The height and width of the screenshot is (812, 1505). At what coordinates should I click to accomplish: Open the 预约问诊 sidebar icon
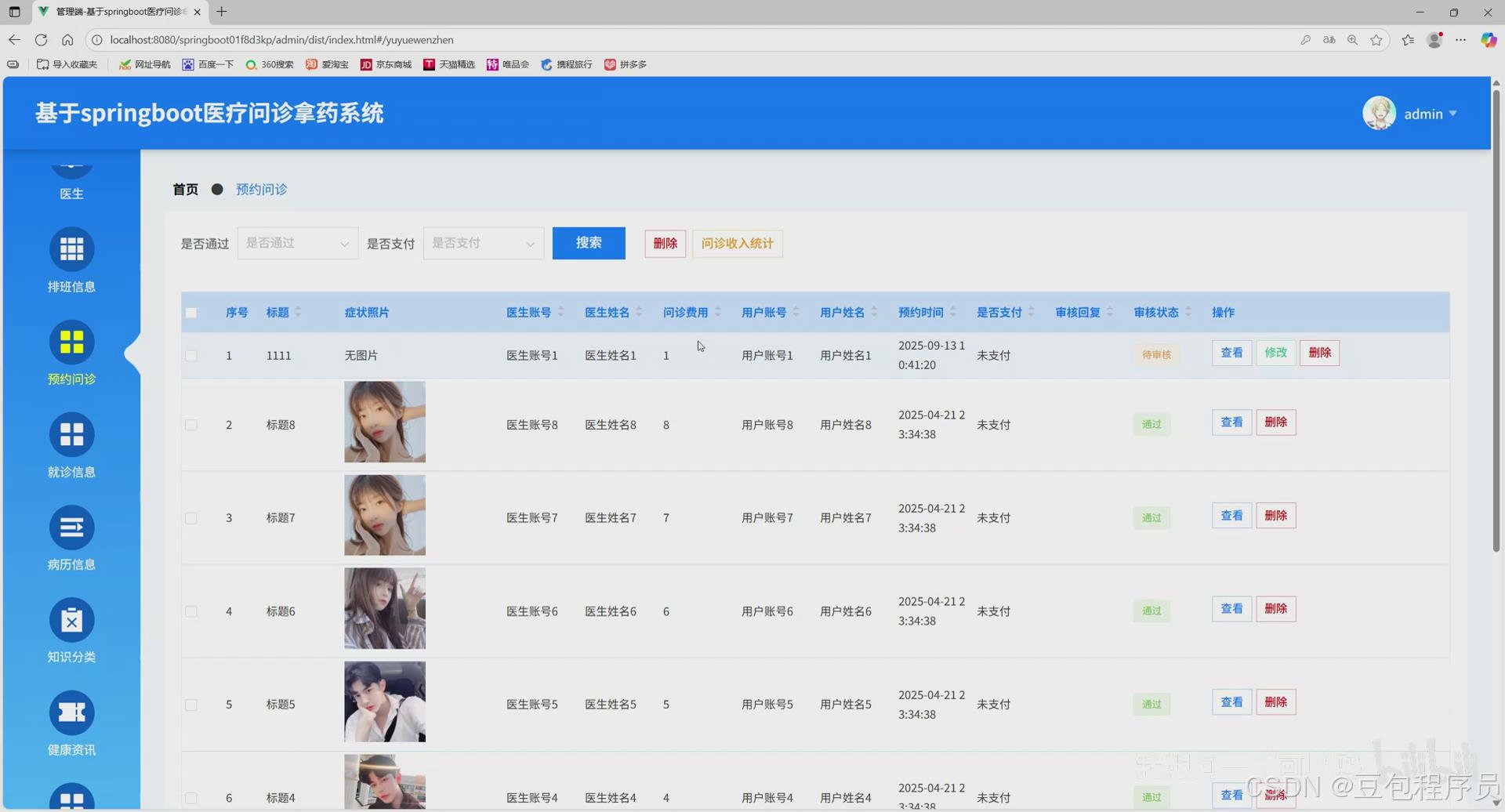[x=71, y=342]
